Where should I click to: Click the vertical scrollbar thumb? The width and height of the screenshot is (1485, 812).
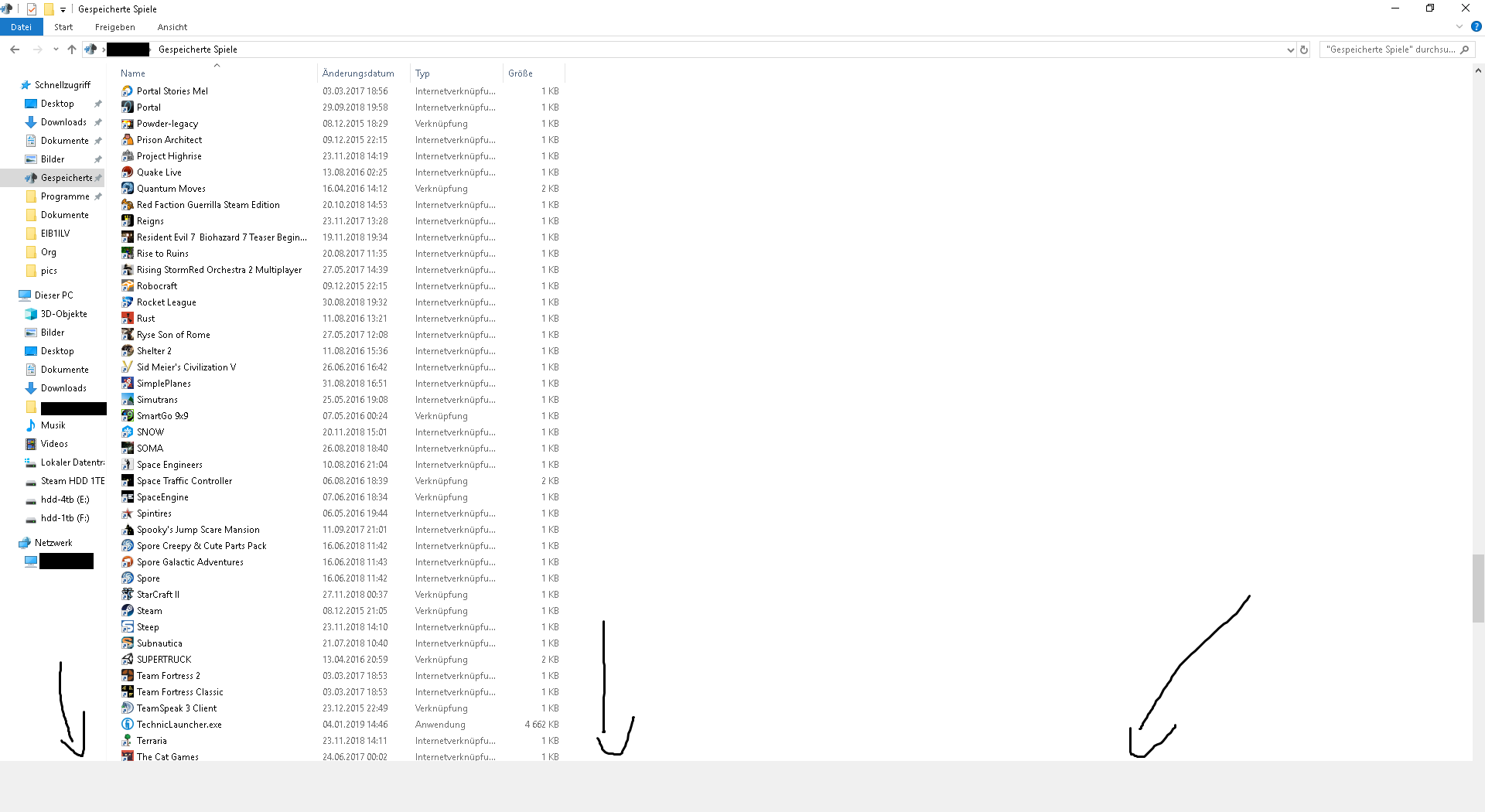tap(1478, 588)
